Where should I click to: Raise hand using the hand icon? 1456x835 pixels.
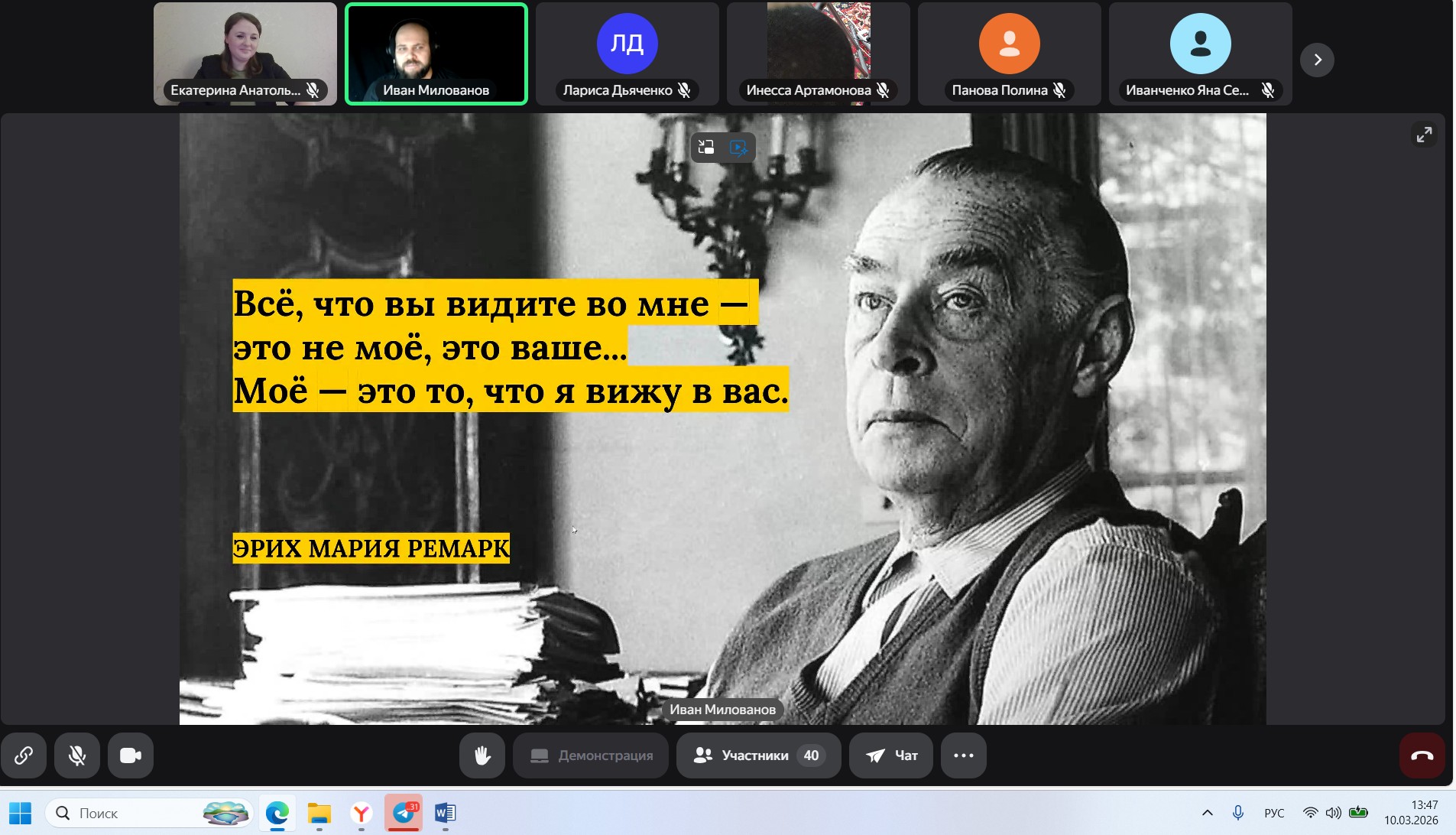(x=482, y=755)
